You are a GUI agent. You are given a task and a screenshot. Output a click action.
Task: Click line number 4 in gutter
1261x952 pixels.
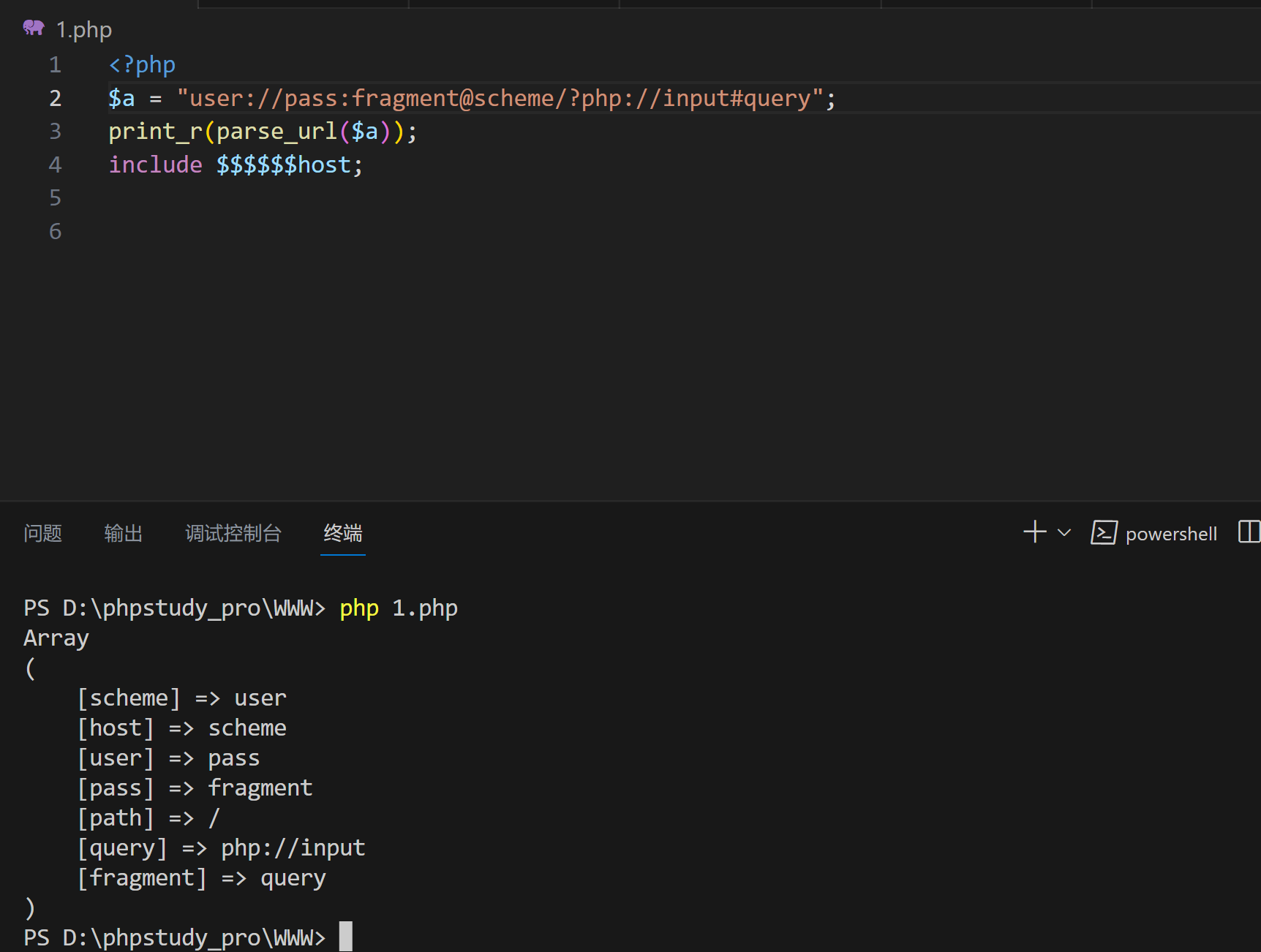(x=55, y=165)
